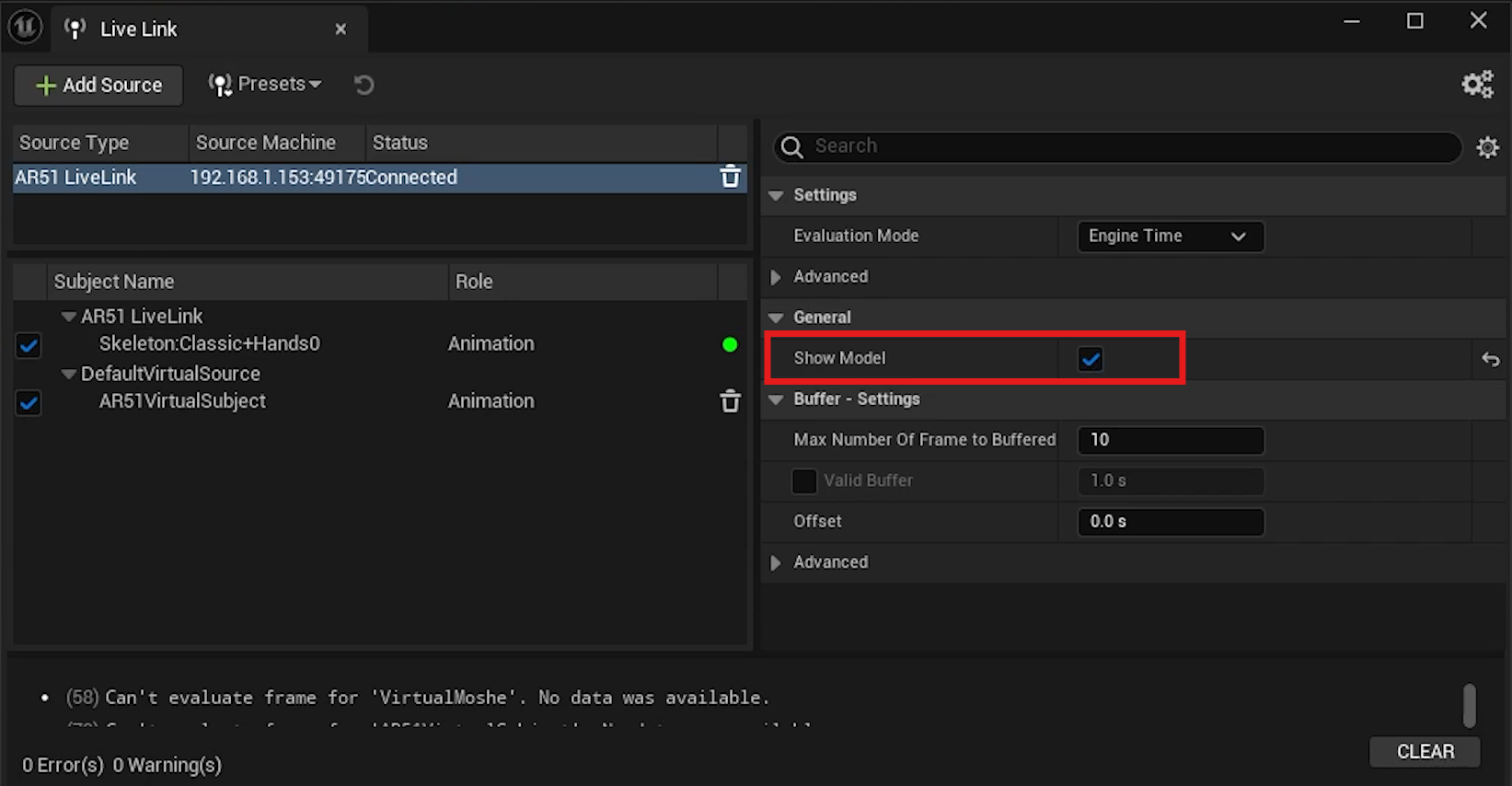Expand Advanced under Settings section
Image resolution: width=1512 pixels, height=786 pixels.
click(776, 277)
